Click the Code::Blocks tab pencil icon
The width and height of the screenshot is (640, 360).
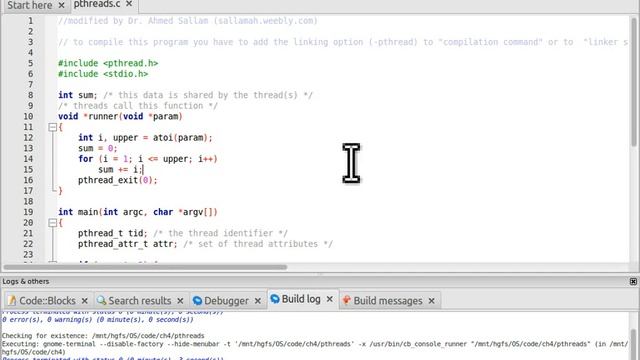point(12,300)
